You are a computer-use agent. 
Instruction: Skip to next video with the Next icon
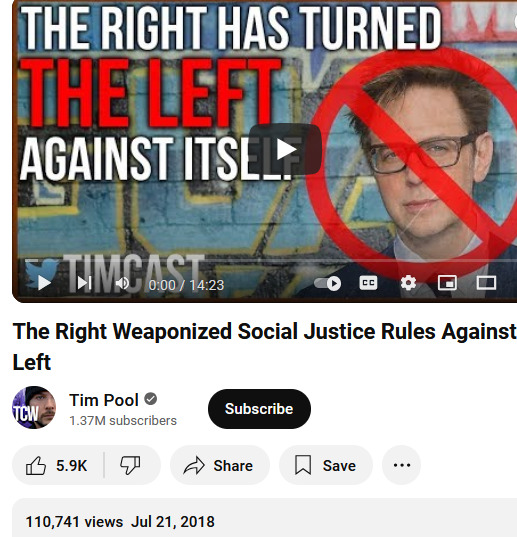(x=84, y=283)
